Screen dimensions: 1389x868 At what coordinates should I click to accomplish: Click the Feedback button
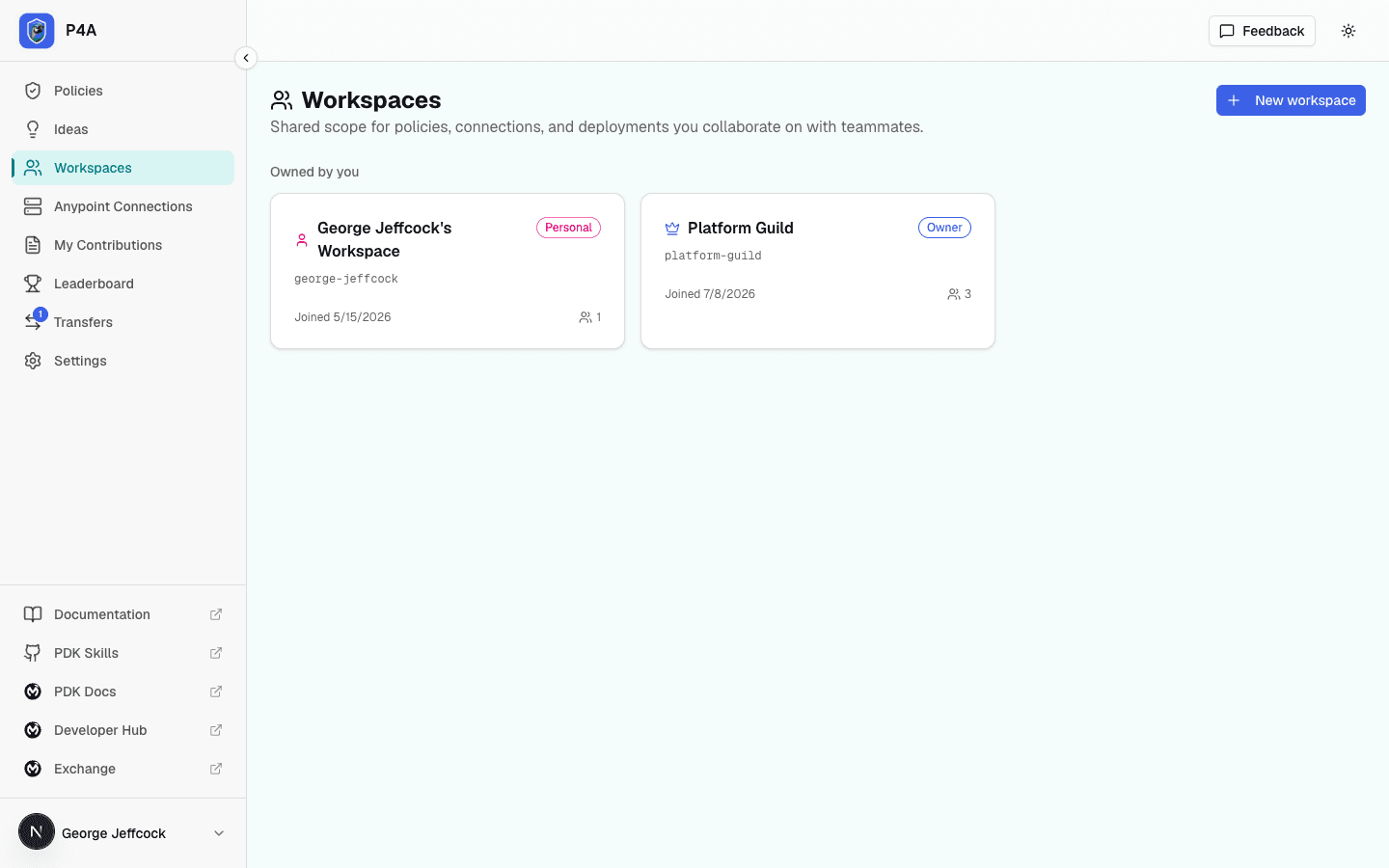coord(1262,31)
